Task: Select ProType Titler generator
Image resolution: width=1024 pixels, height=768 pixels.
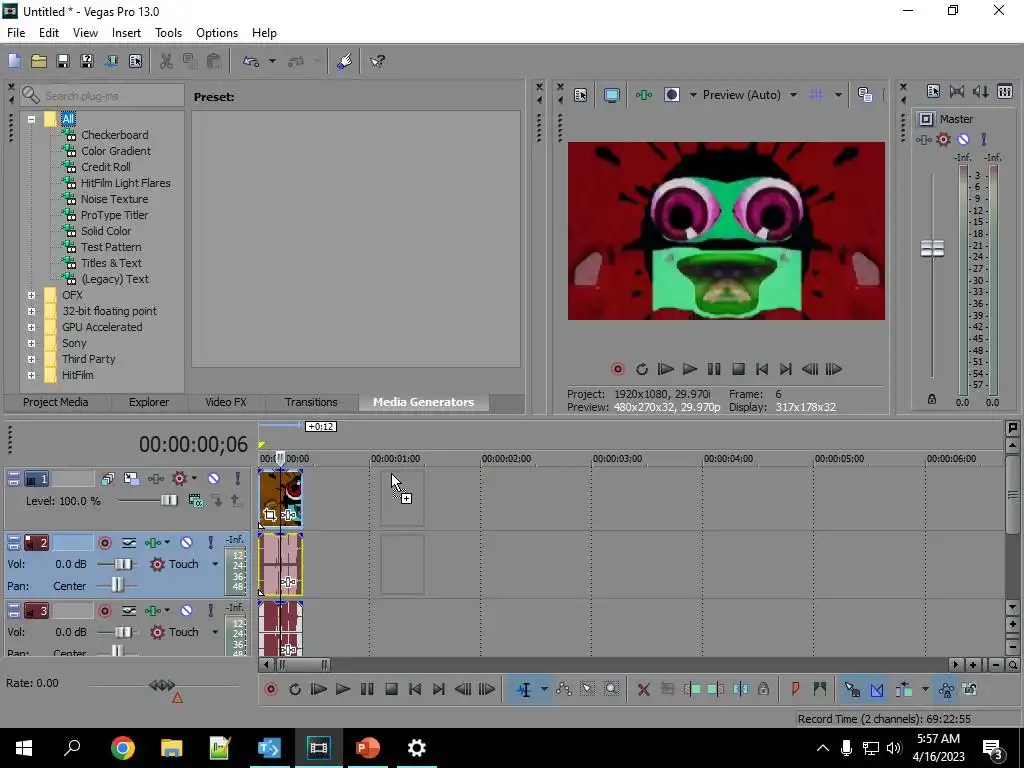Action: point(114,215)
